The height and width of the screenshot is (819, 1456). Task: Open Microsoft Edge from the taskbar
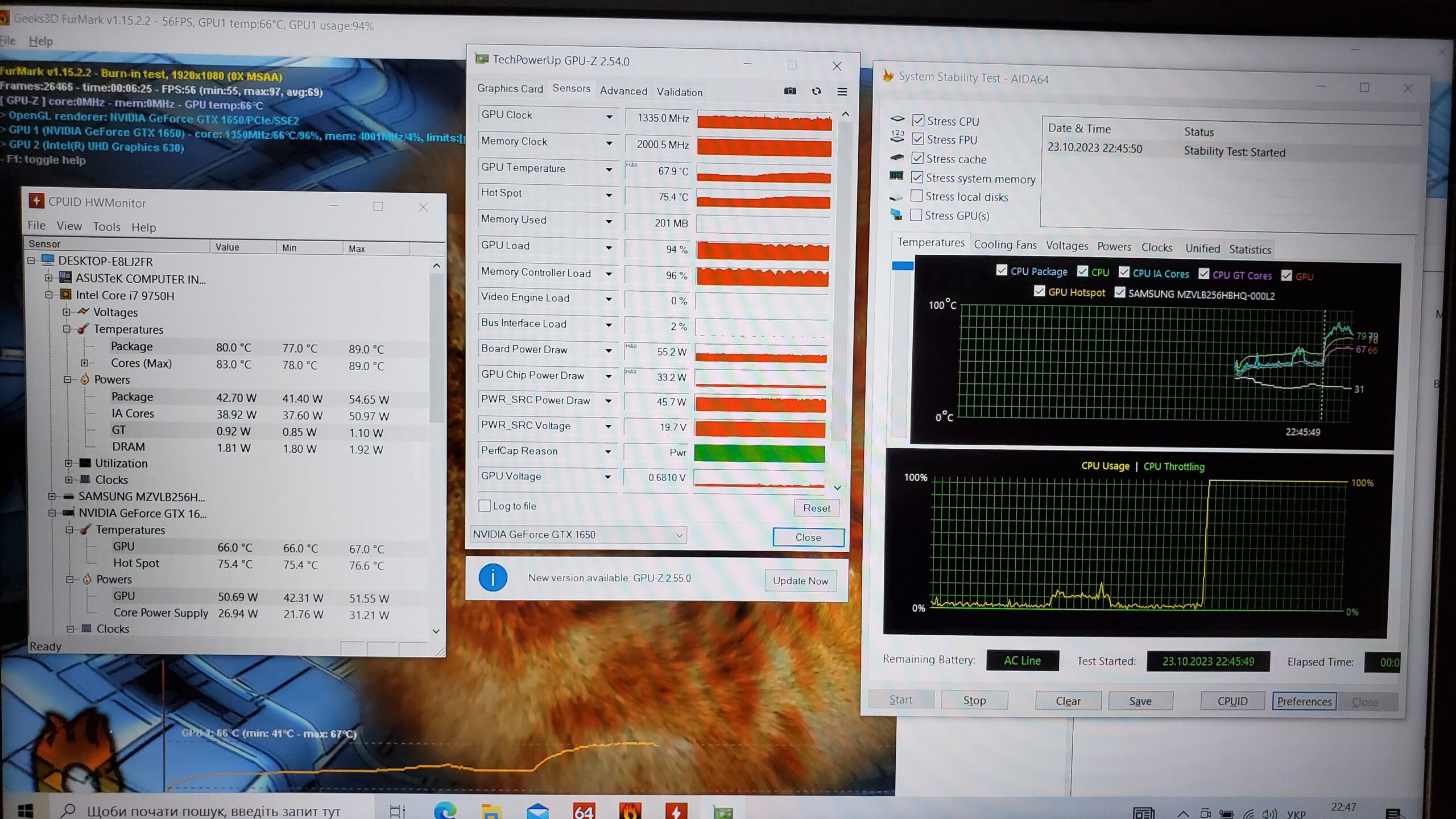click(x=445, y=810)
